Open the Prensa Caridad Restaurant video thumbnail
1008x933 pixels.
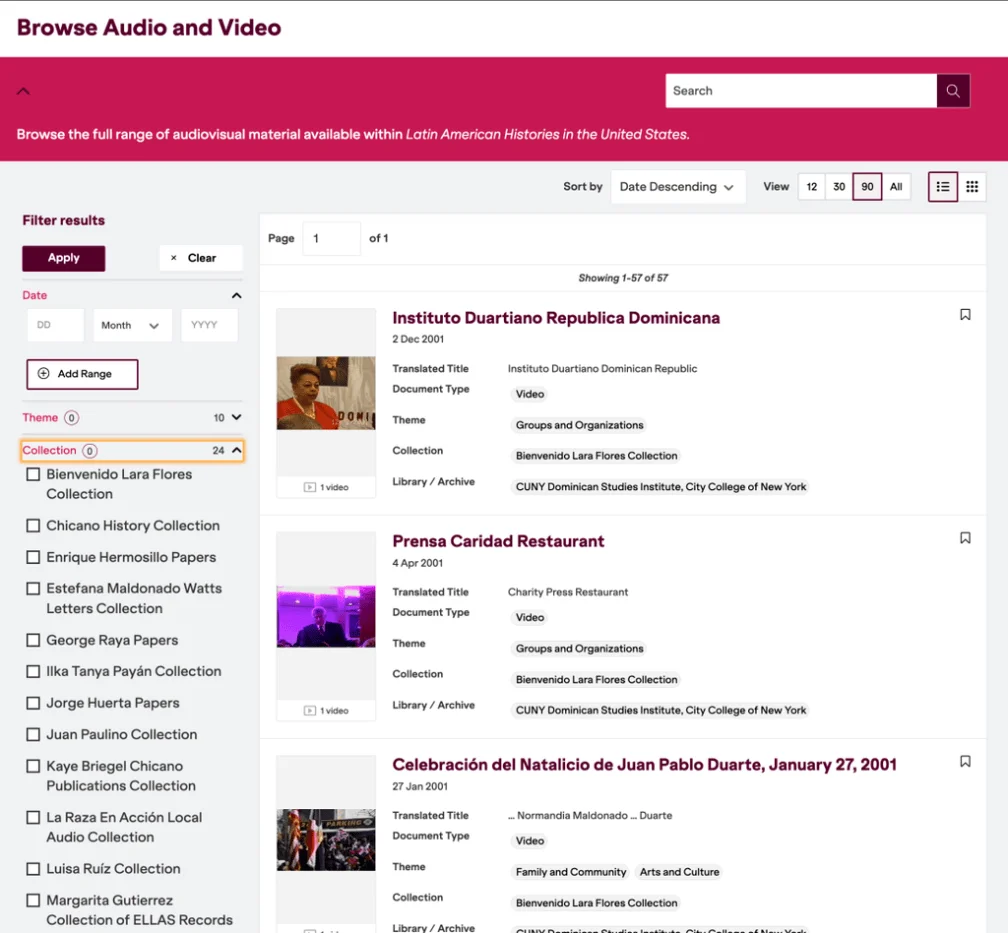click(326, 616)
